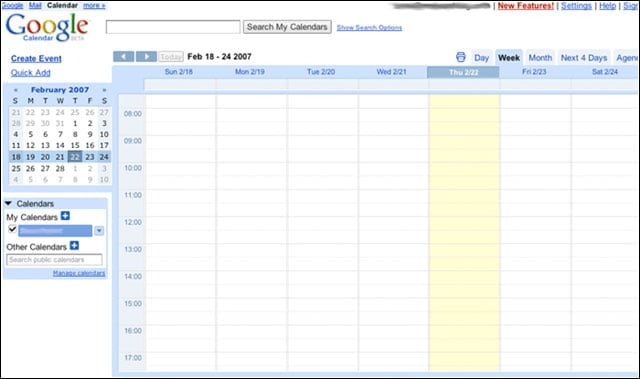Click the Today button

(171, 57)
